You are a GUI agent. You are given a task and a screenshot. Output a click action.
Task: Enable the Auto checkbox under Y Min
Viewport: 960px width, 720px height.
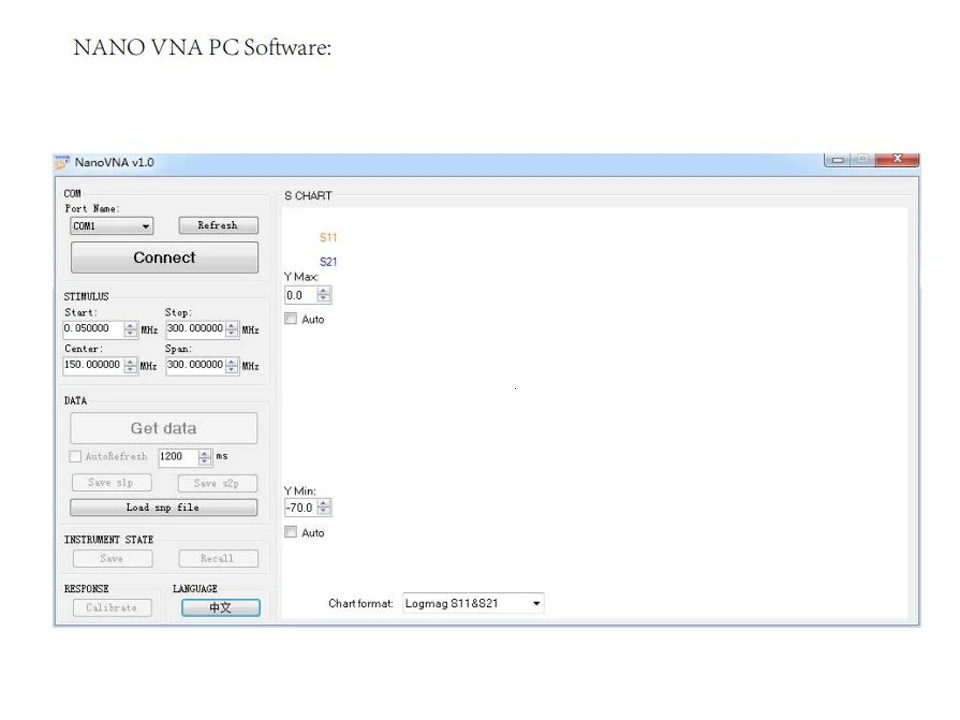(291, 532)
